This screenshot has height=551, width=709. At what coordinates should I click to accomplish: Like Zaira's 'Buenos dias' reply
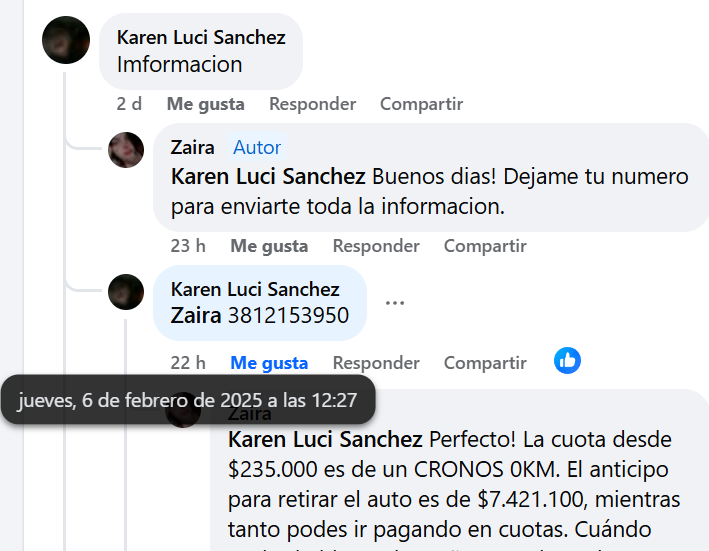(x=269, y=246)
